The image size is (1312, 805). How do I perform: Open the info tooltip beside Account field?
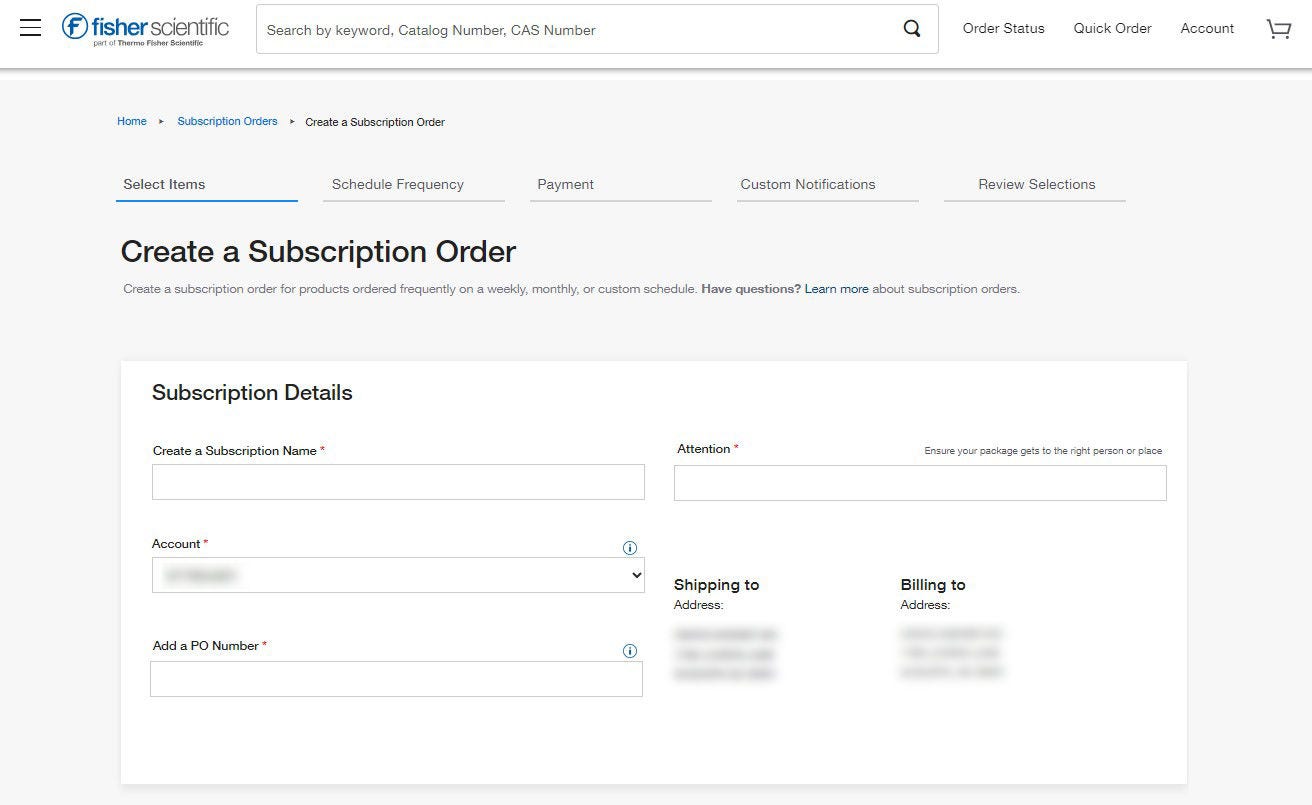630,548
